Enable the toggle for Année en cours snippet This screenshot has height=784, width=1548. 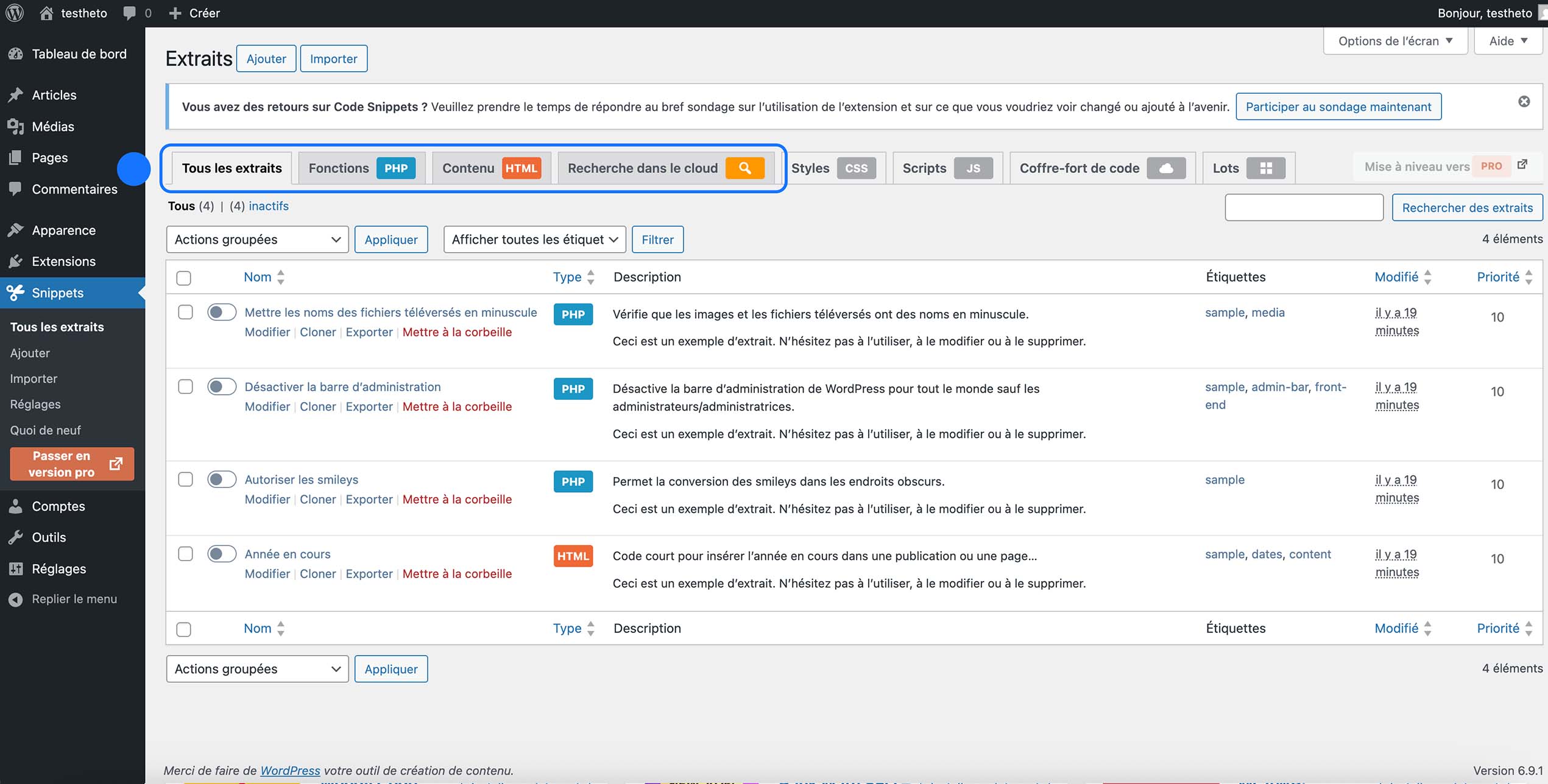point(222,554)
